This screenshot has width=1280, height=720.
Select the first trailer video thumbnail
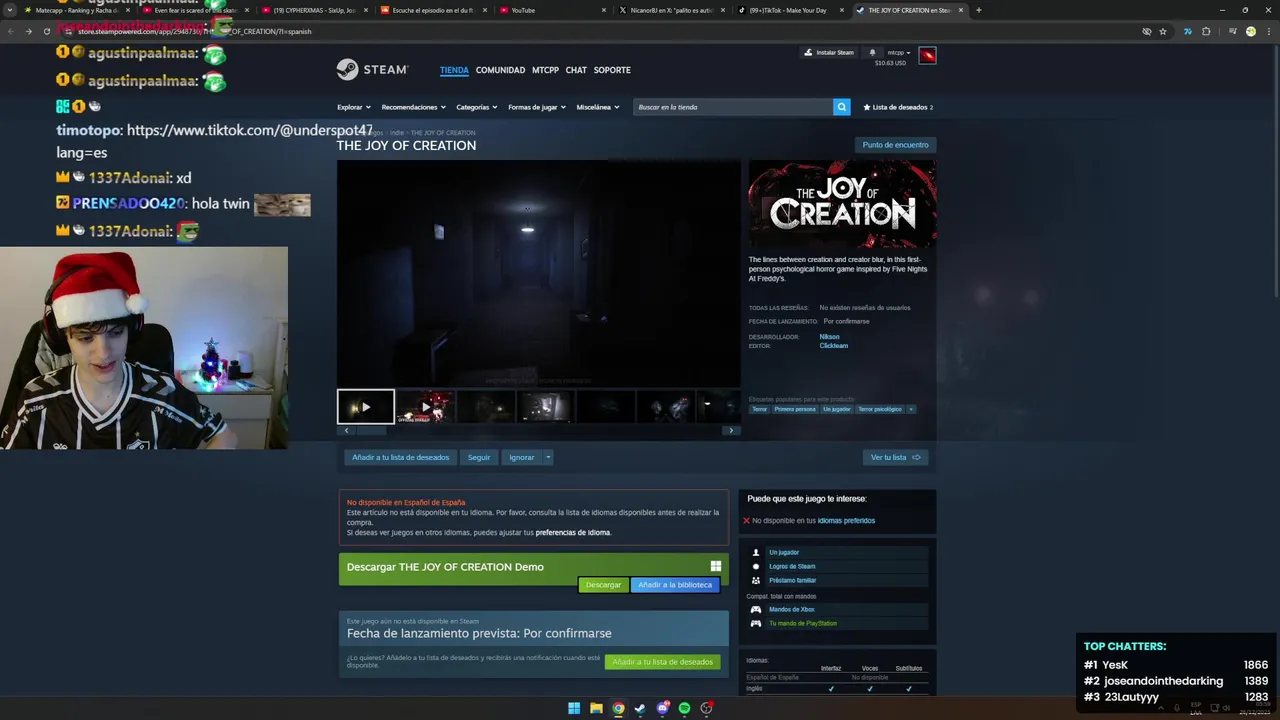click(x=365, y=407)
